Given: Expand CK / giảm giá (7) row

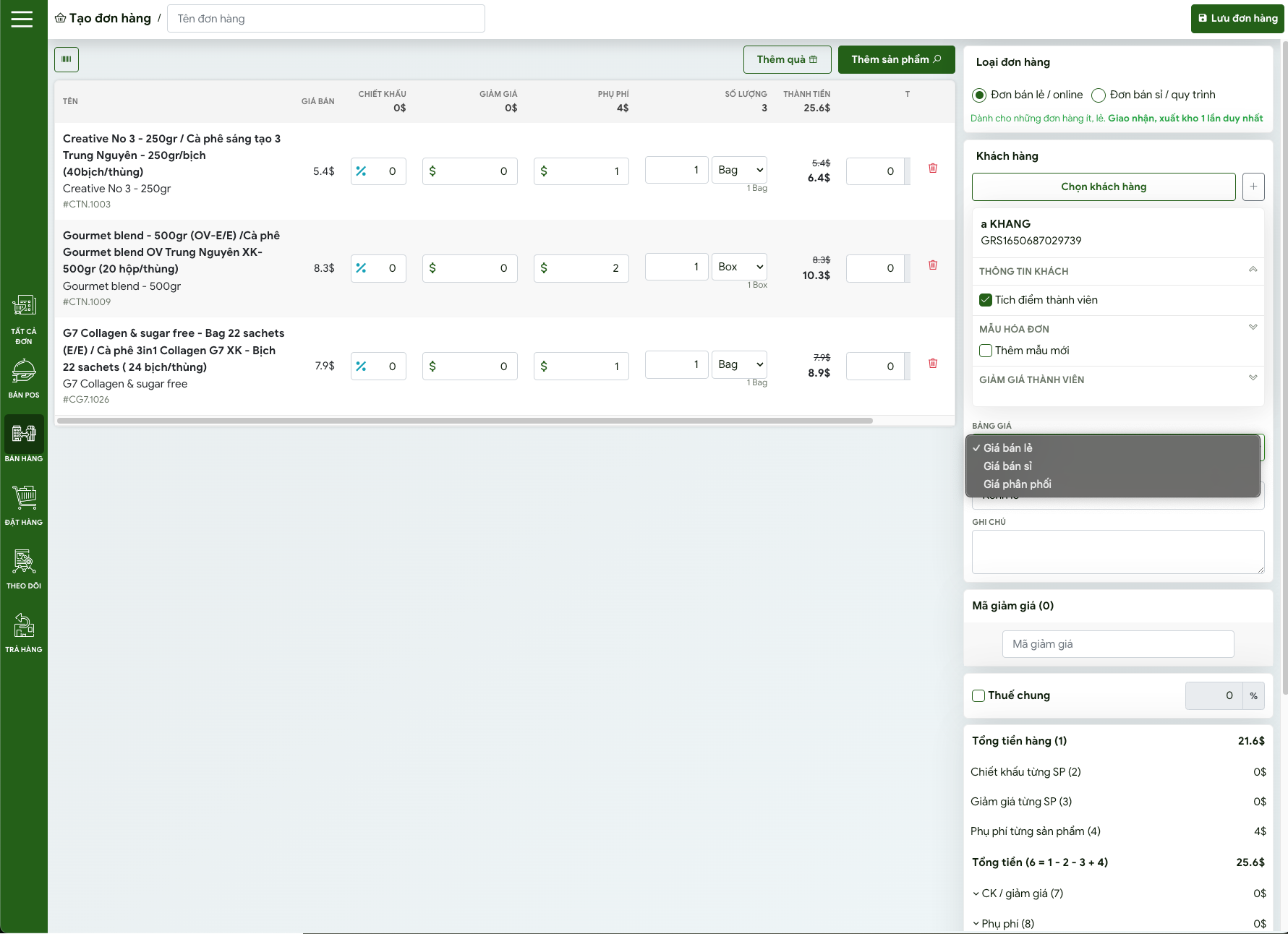Looking at the screenshot, I should [1018, 894].
